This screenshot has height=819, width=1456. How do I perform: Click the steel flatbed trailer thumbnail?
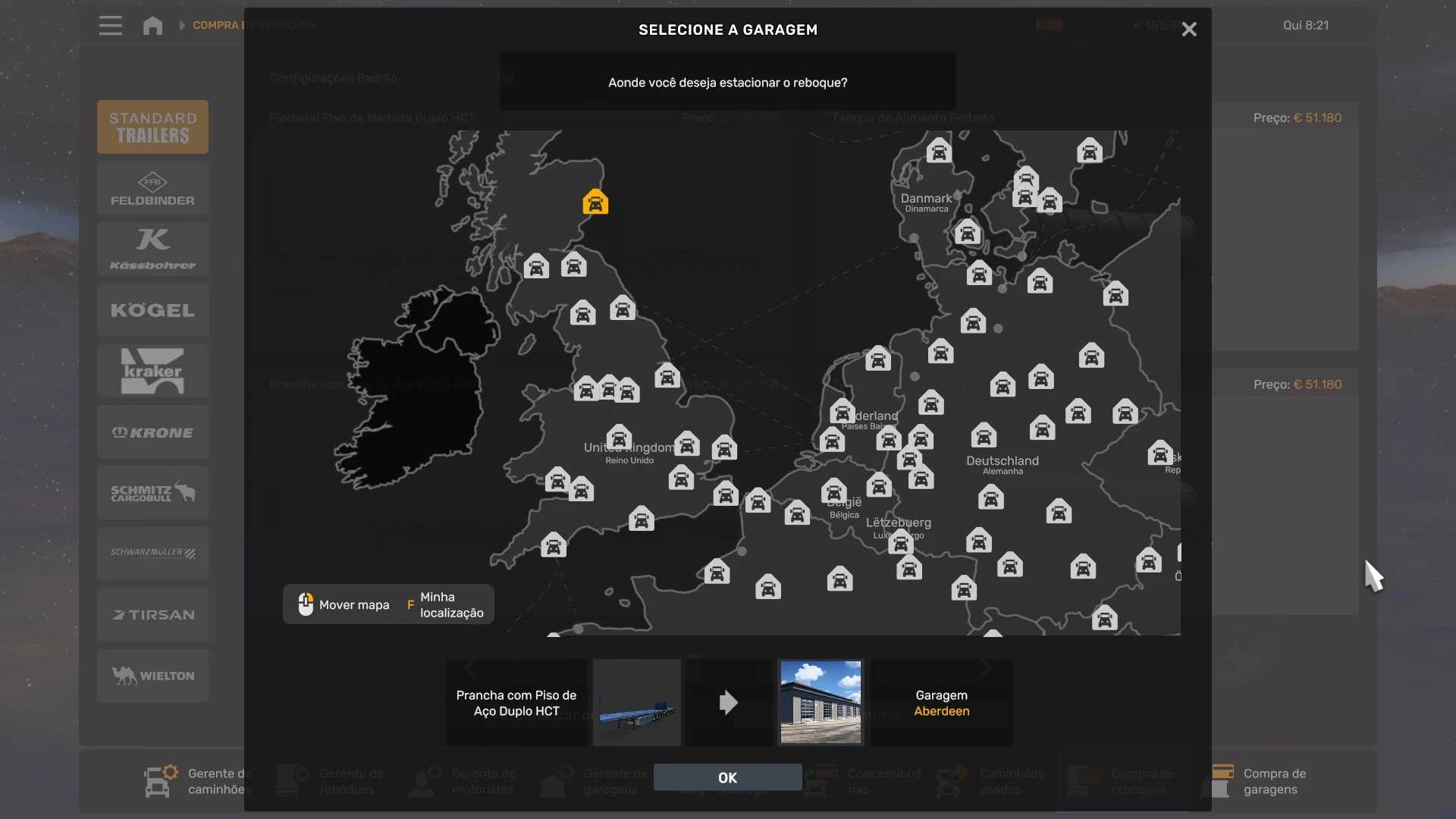click(x=636, y=702)
